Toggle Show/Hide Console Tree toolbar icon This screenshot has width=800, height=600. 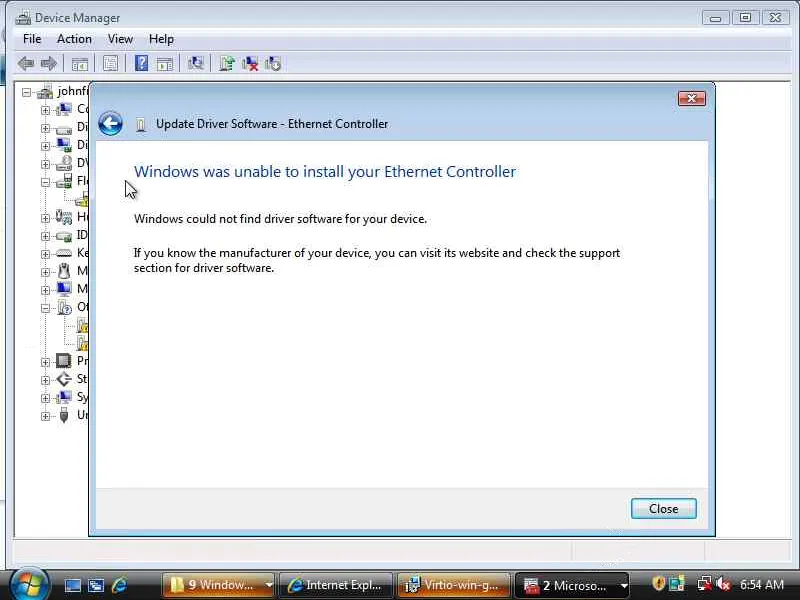click(x=80, y=64)
